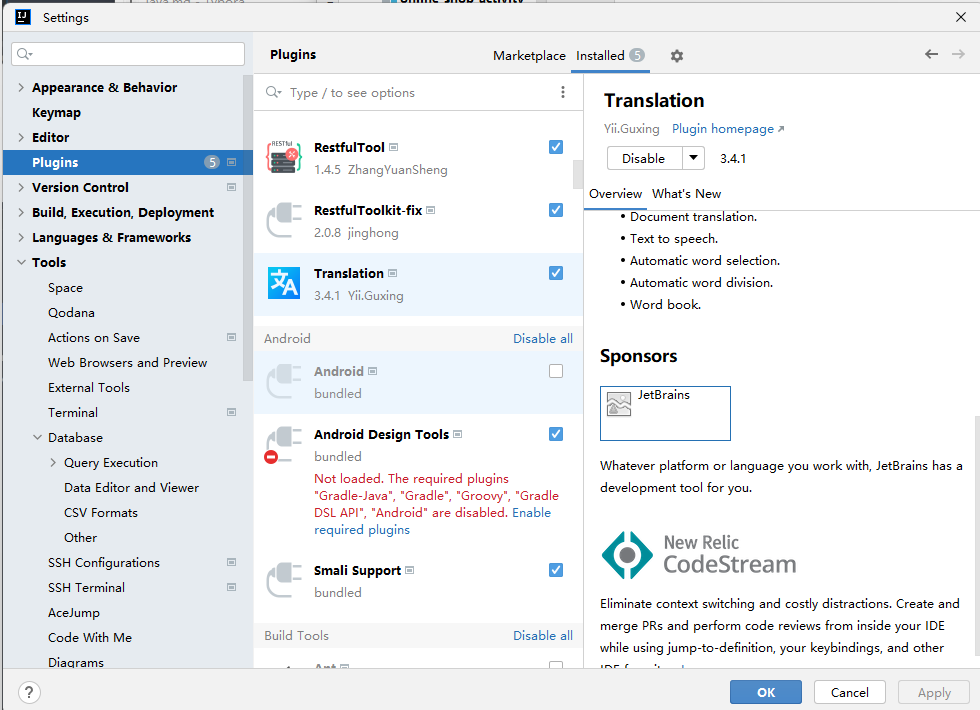Click project-level icon beside Version Control

(x=231, y=188)
